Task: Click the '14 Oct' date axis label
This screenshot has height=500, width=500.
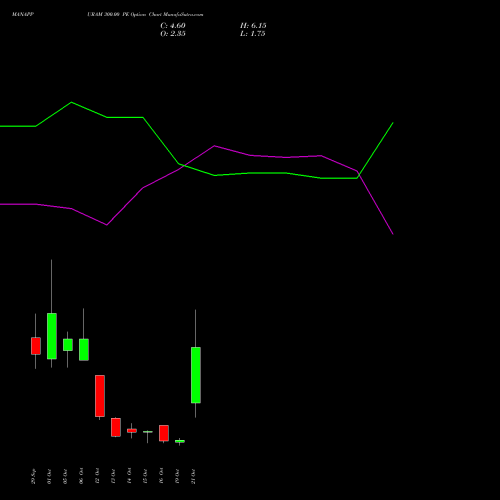Action: click(129, 476)
